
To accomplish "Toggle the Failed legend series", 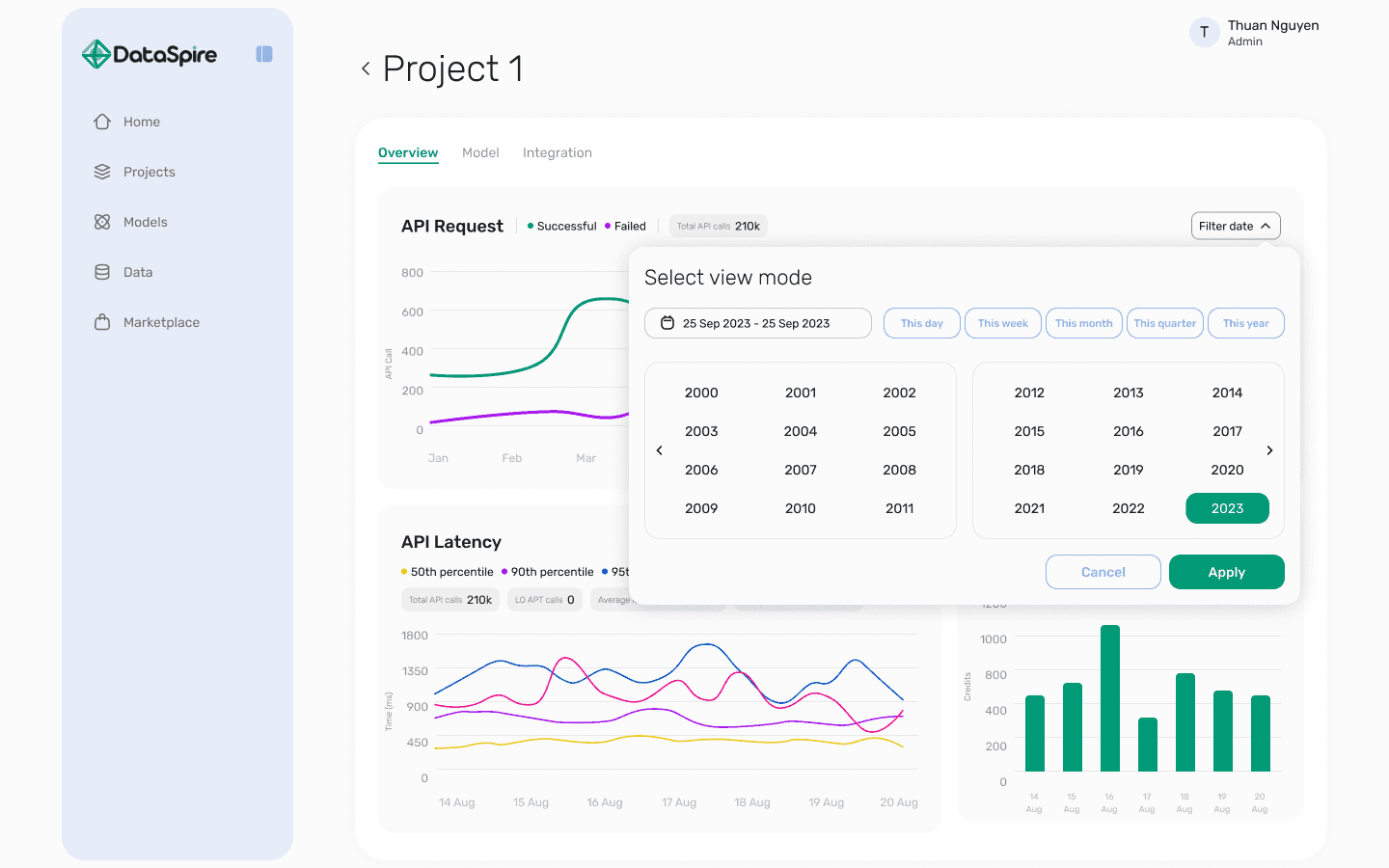I will [x=625, y=226].
